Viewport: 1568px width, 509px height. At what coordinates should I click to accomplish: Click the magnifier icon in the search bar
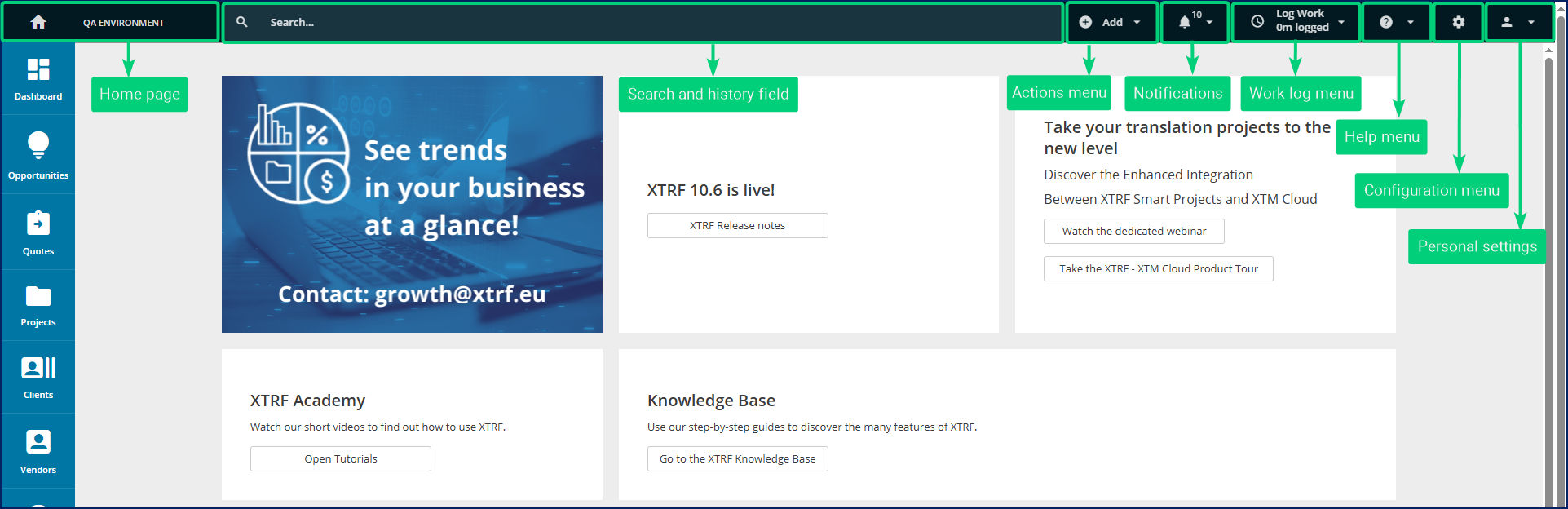coord(242,22)
